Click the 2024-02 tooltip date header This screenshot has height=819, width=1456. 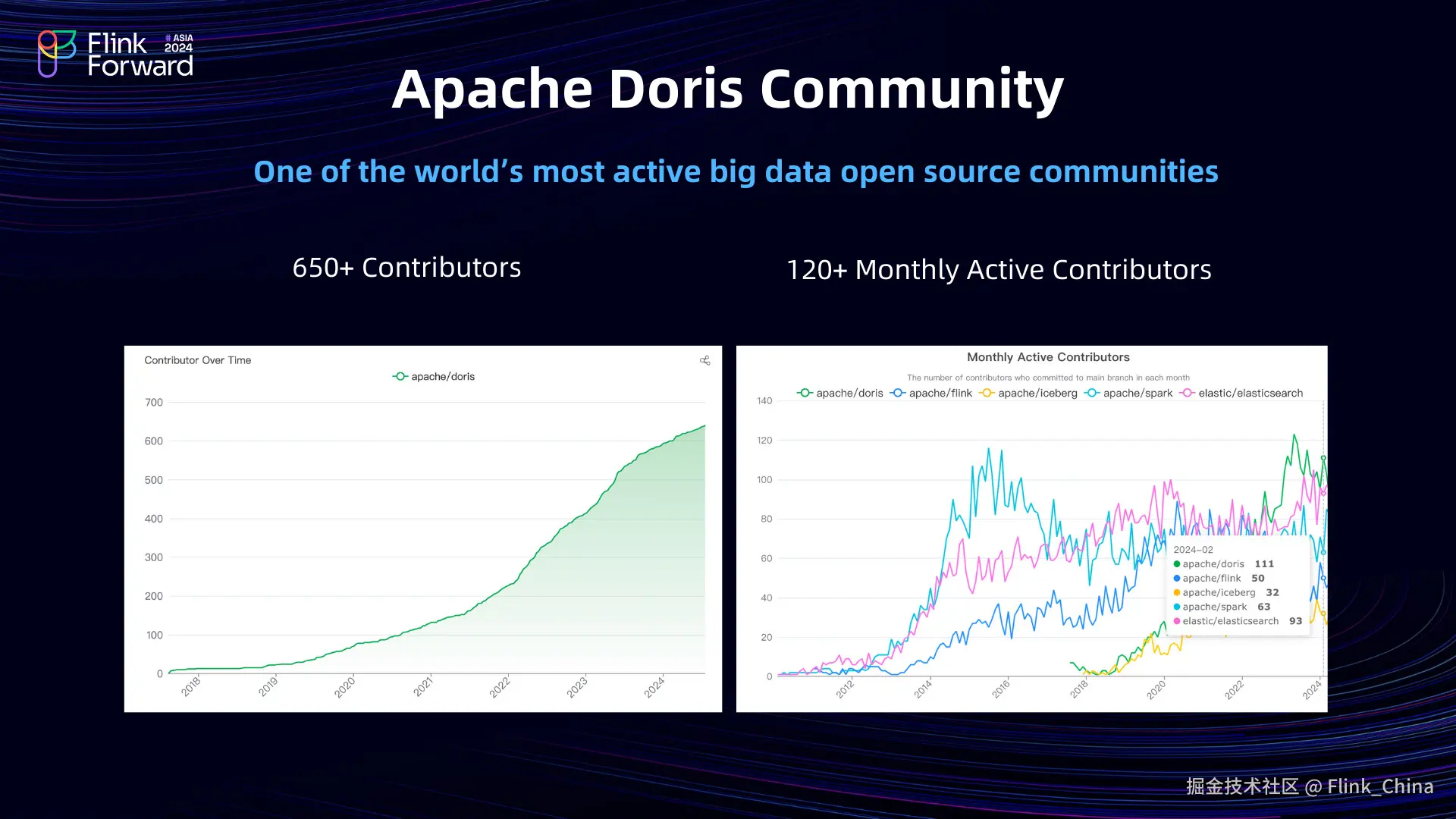[x=1193, y=550]
